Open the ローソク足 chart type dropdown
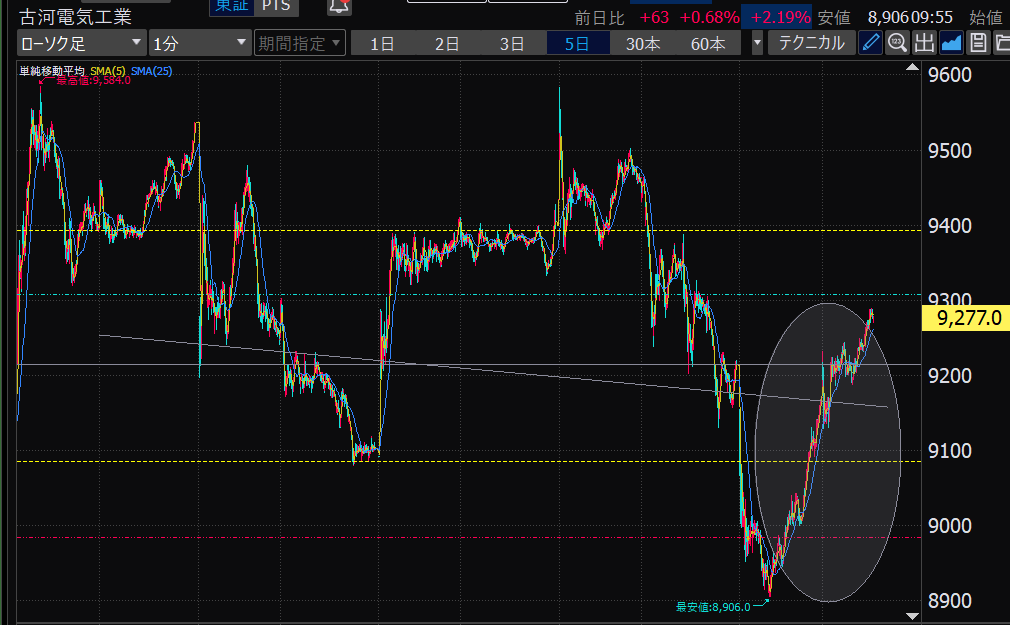1010x625 pixels. [x=81, y=43]
